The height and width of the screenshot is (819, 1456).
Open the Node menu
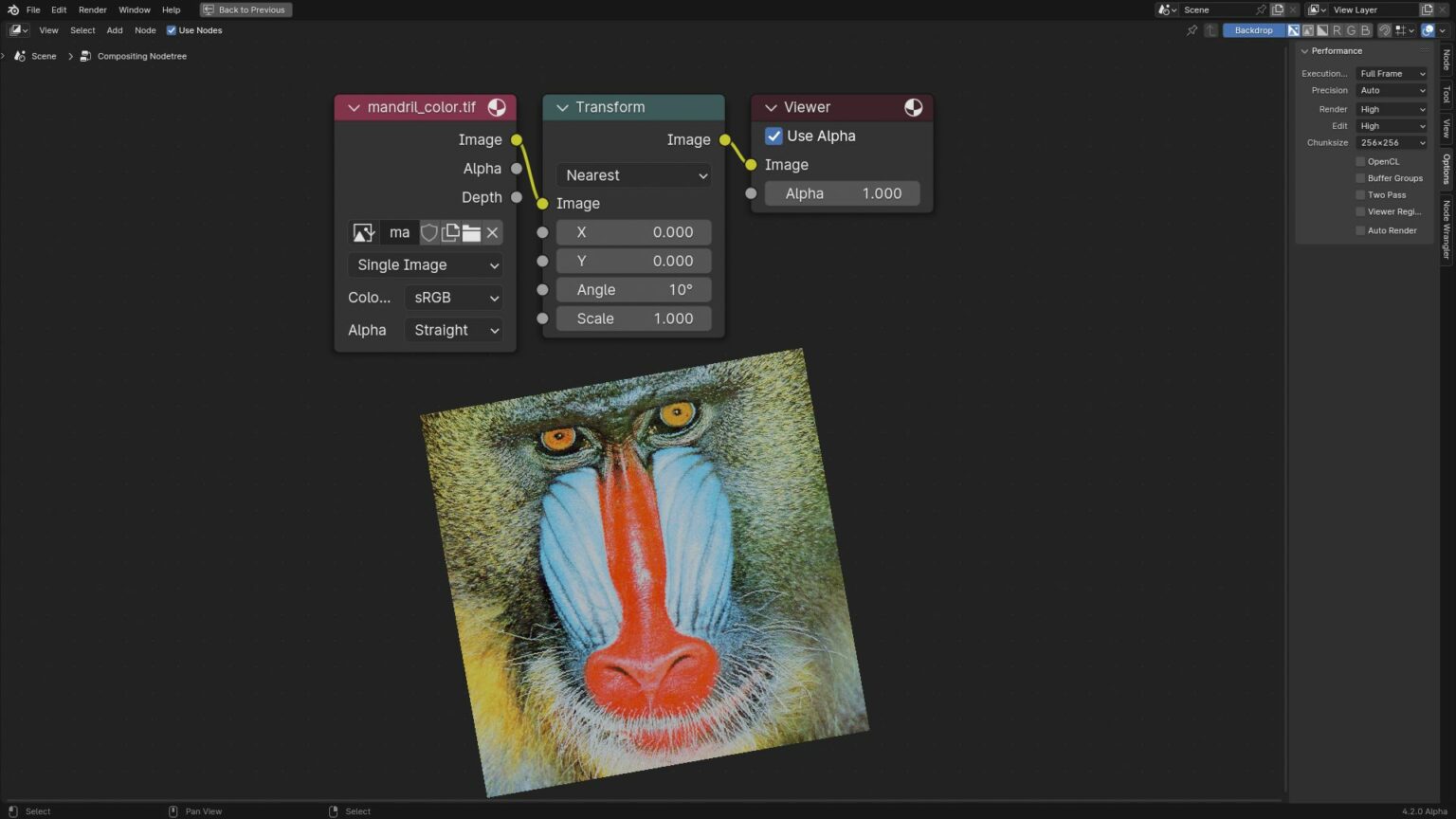tap(144, 29)
